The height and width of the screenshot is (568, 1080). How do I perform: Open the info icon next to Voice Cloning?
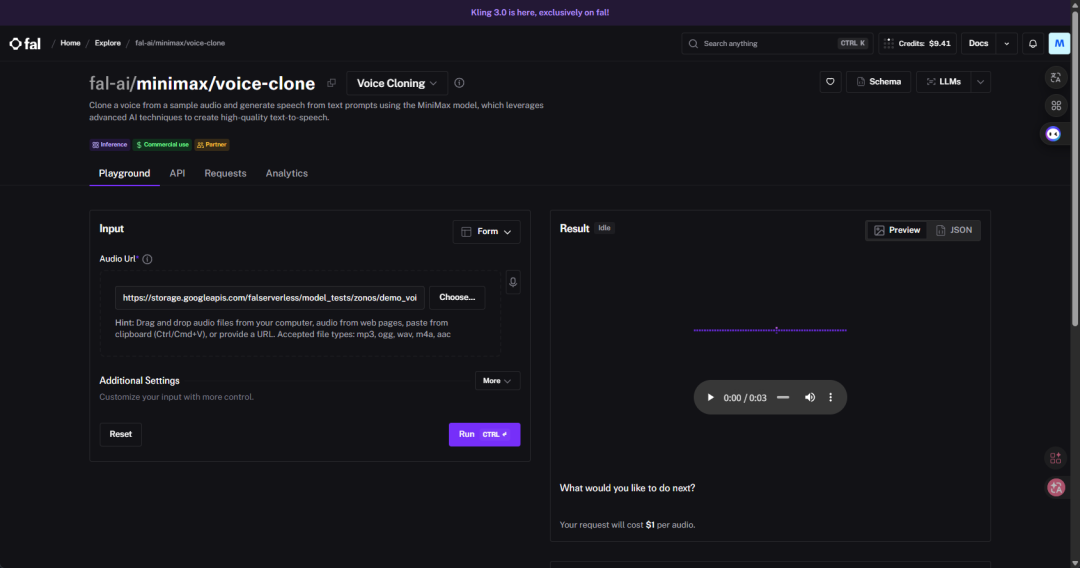coord(459,83)
